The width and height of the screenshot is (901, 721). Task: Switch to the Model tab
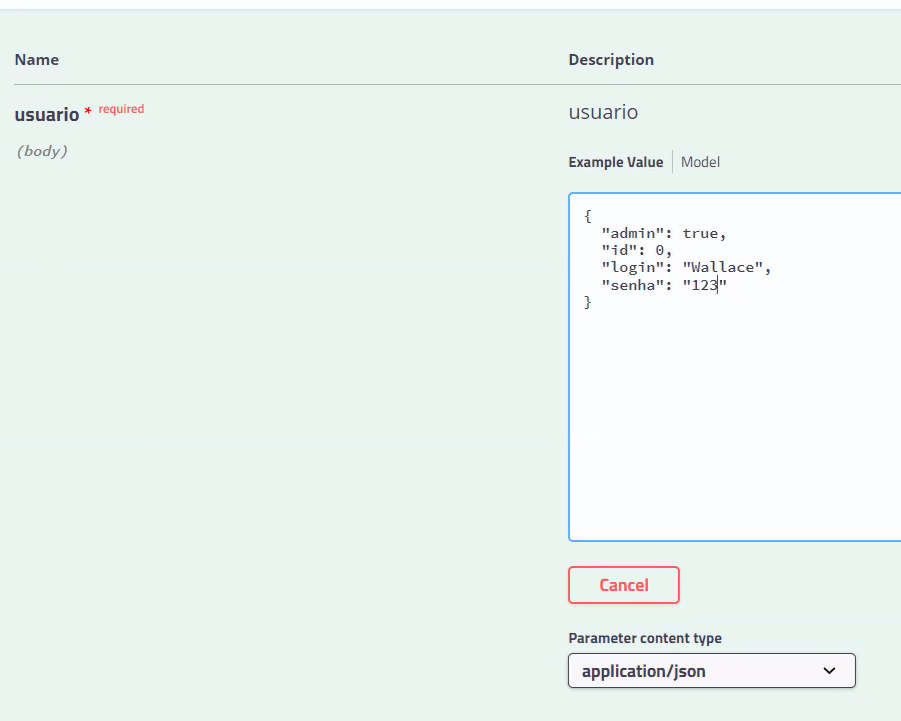(x=699, y=161)
